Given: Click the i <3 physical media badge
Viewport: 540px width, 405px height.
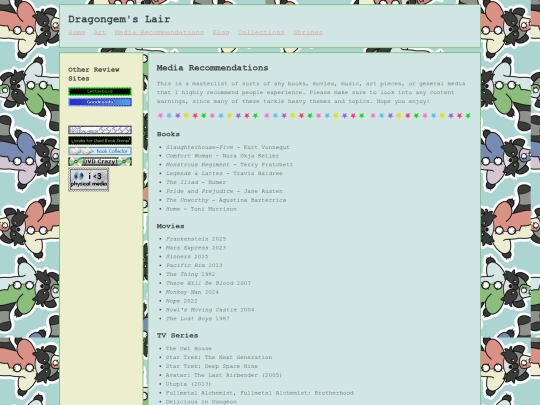Looking at the screenshot, I should 89,180.
